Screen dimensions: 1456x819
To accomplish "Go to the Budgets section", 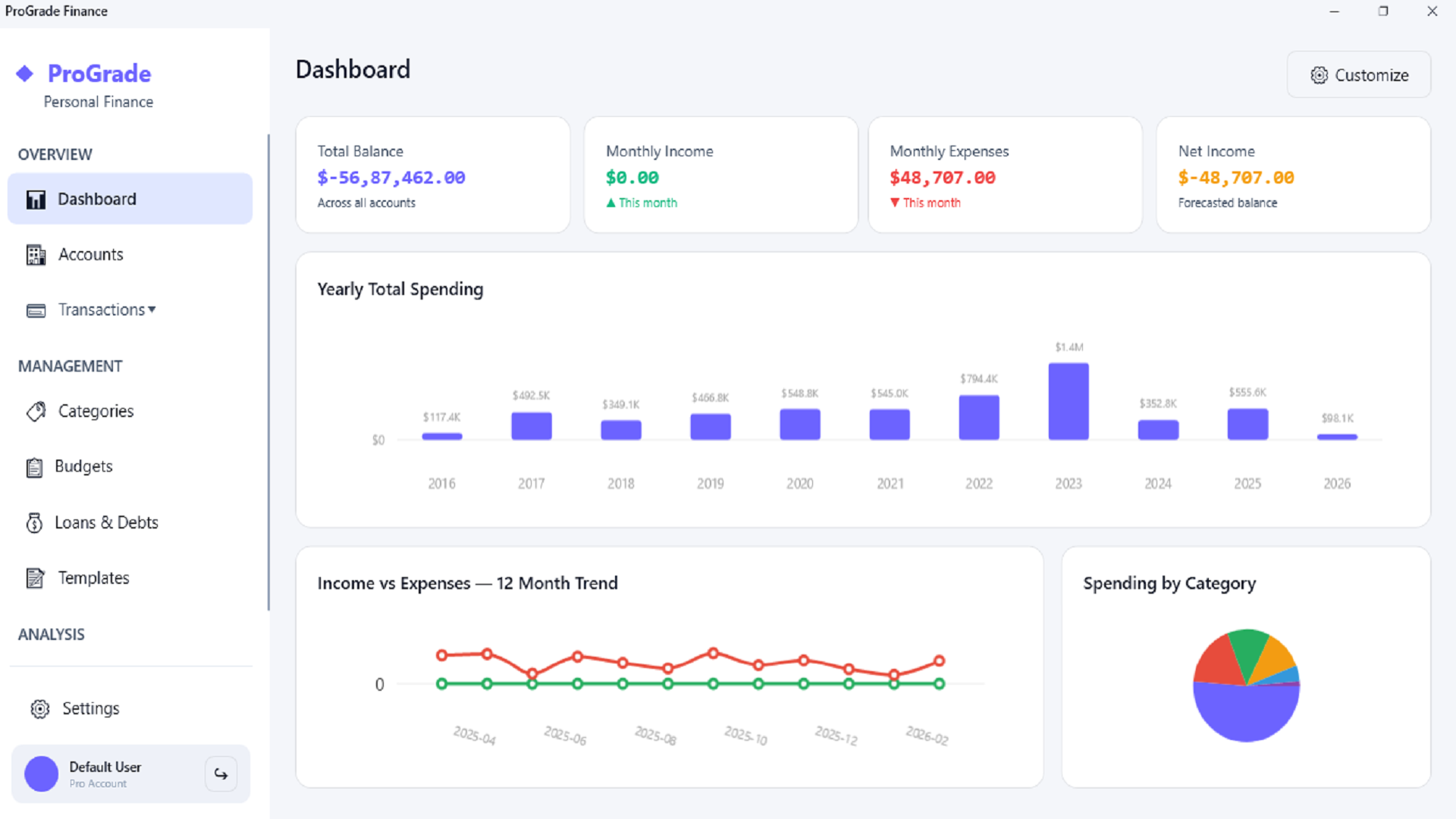I will tap(83, 466).
